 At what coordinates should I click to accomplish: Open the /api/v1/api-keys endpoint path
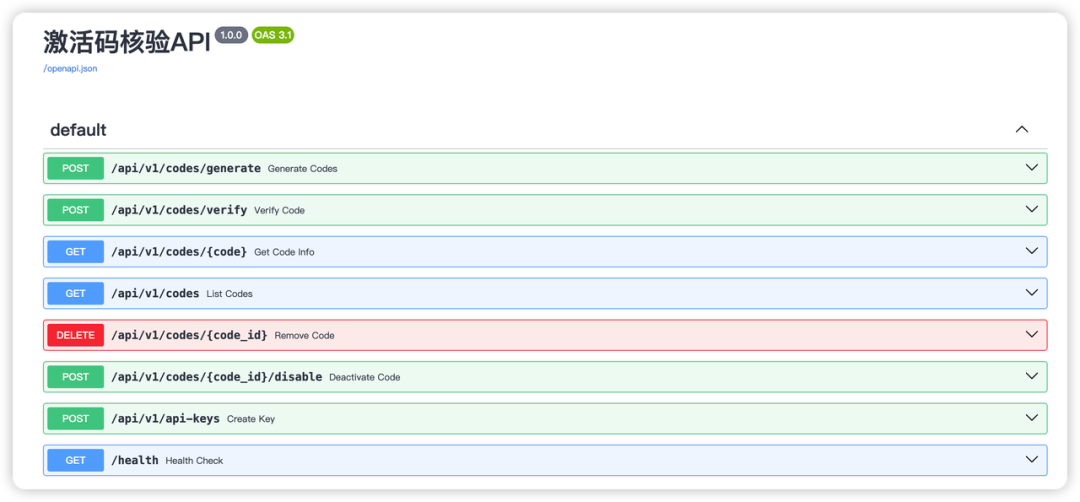click(x=165, y=418)
